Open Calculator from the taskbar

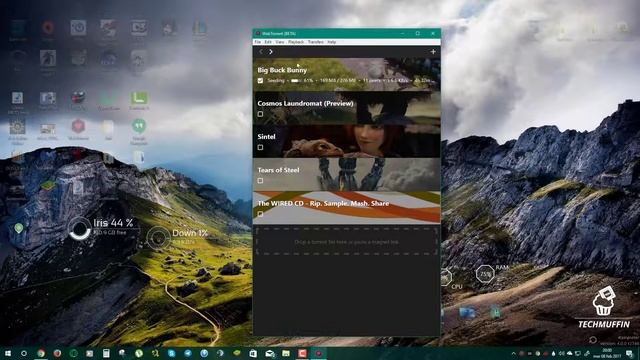click(106, 353)
